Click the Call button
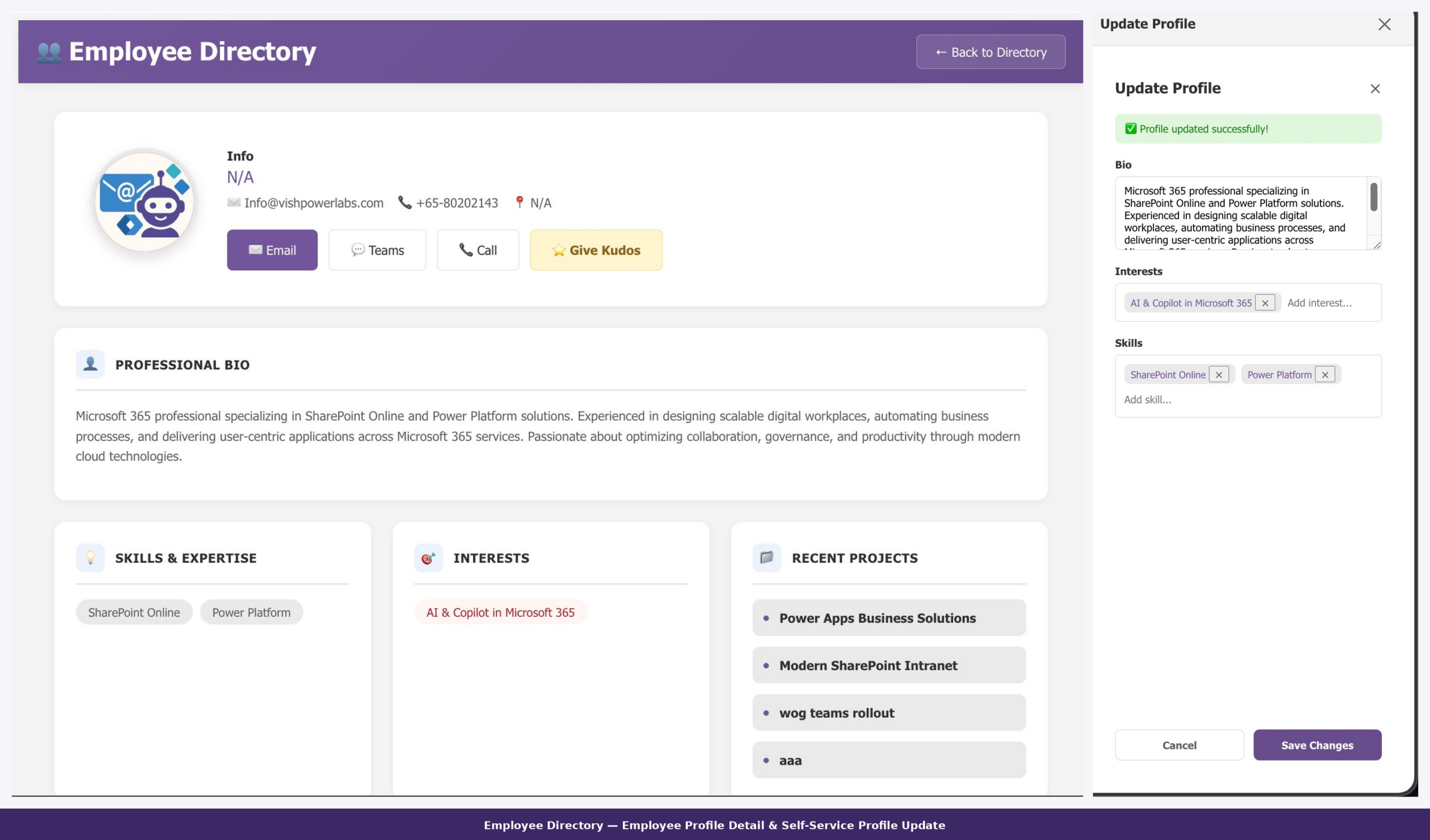This screenshot has height=840, width=1430. click(x=478, y=250)
